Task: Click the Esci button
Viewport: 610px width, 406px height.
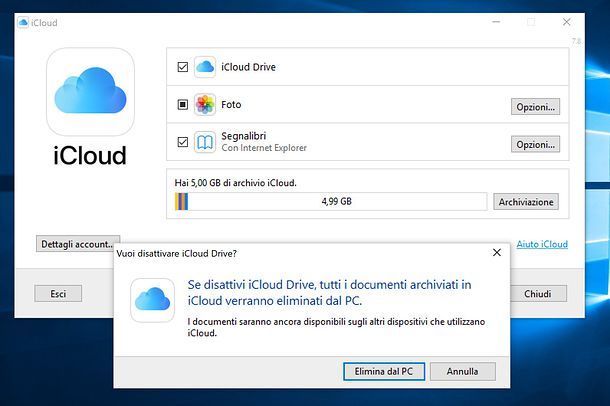Action: pyautogui.click(x=58, y=294)
